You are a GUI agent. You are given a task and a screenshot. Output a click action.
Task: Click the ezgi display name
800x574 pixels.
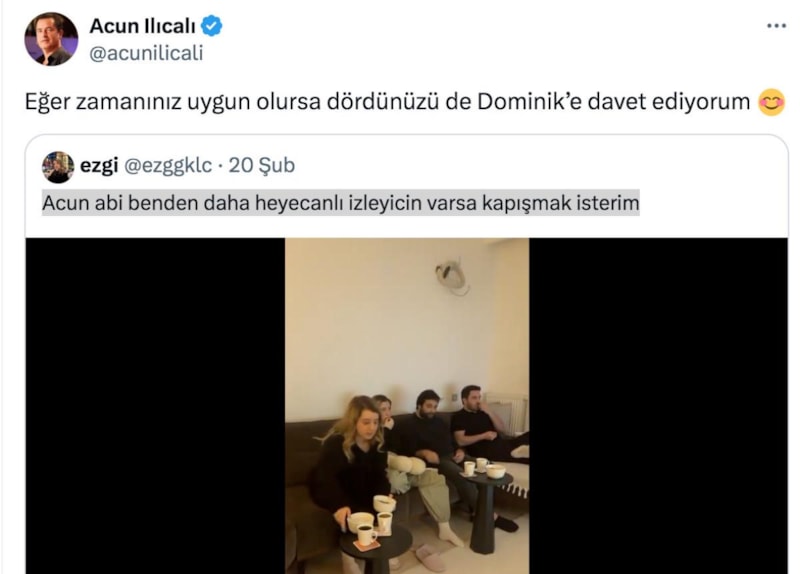point(99,165)
